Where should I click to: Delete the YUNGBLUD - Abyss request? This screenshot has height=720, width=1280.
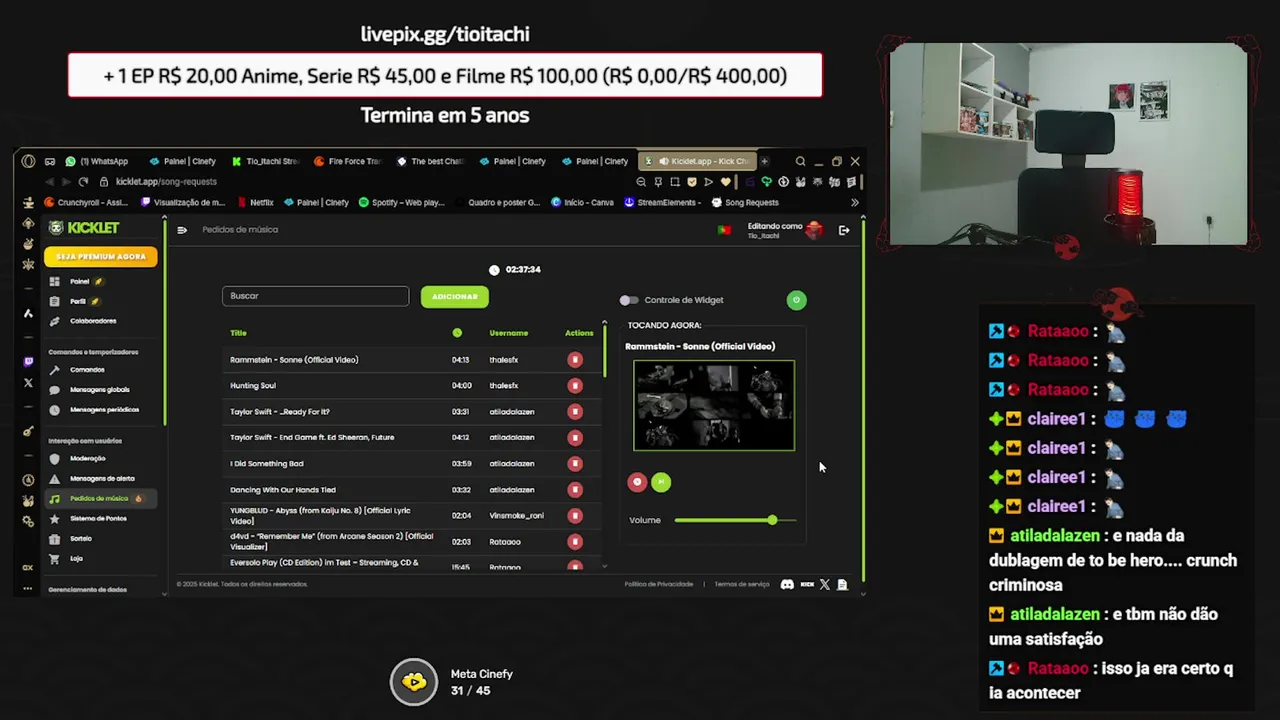(575, 516)
